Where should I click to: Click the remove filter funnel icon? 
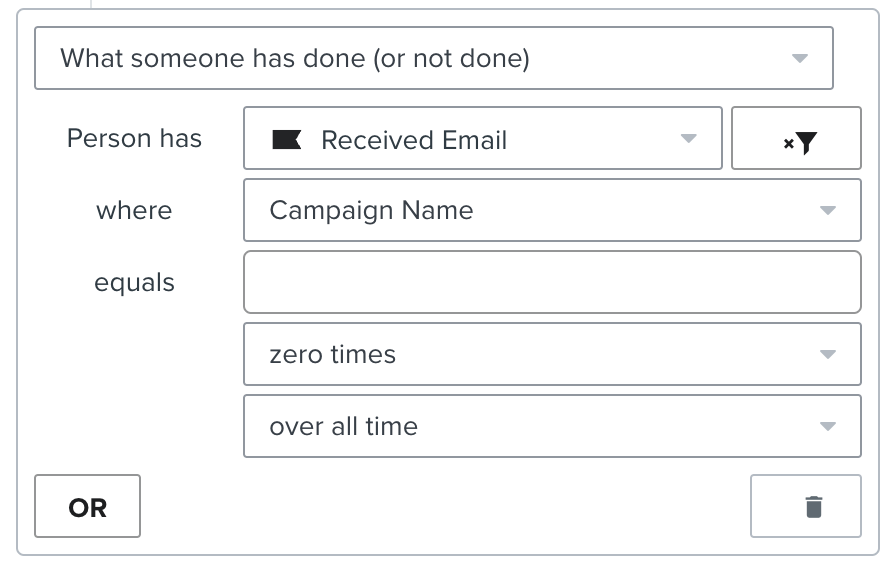(801, 142)
